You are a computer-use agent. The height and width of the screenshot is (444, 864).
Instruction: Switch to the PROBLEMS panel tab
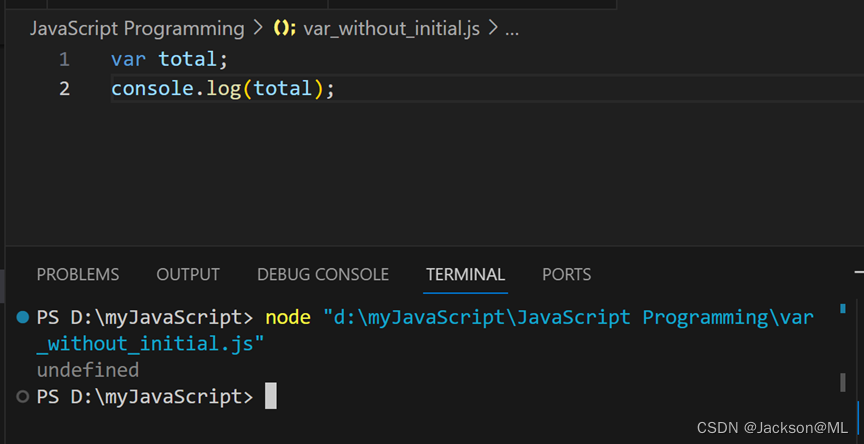tap(78, 274)
